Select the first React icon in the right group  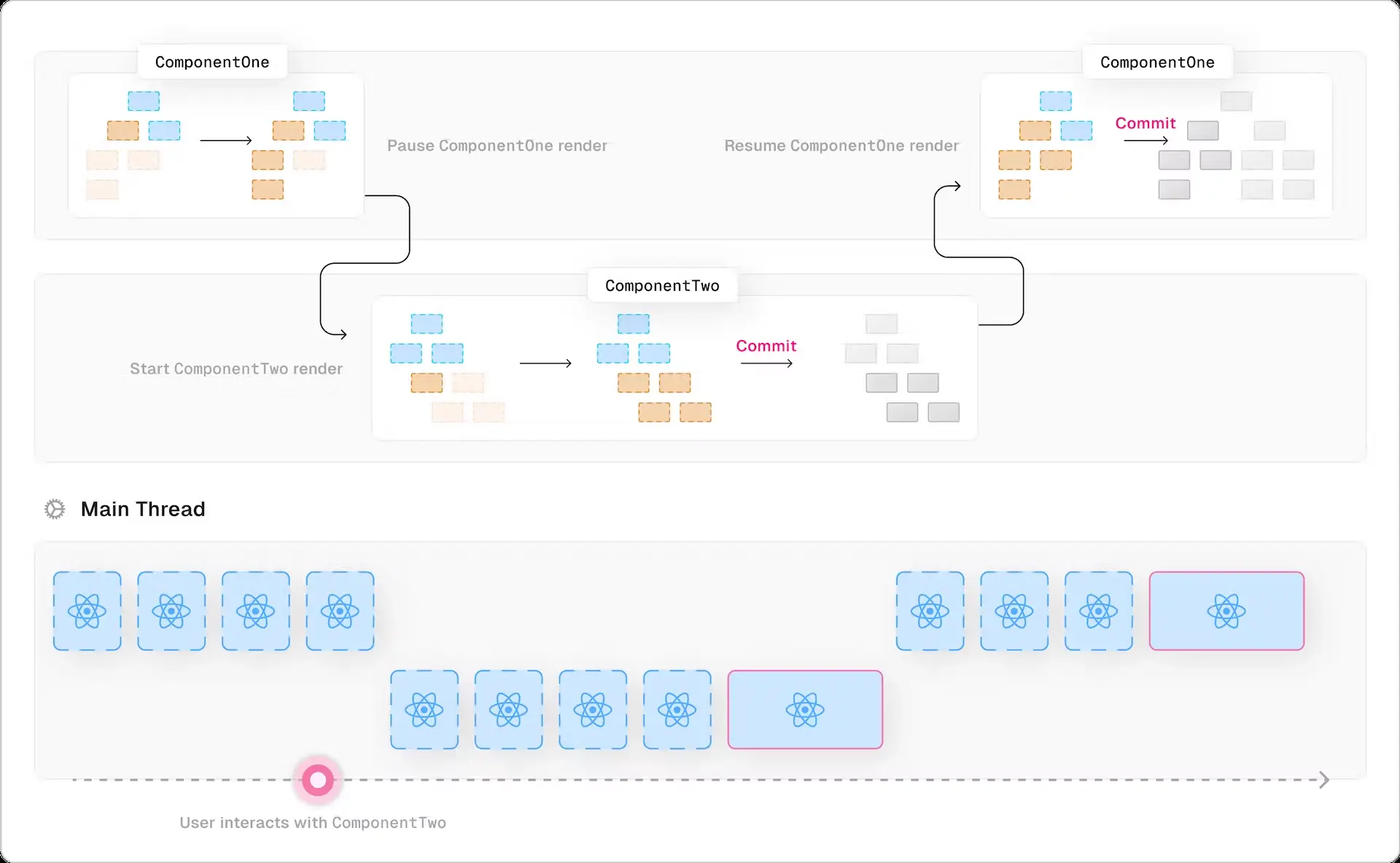(929, 611)
